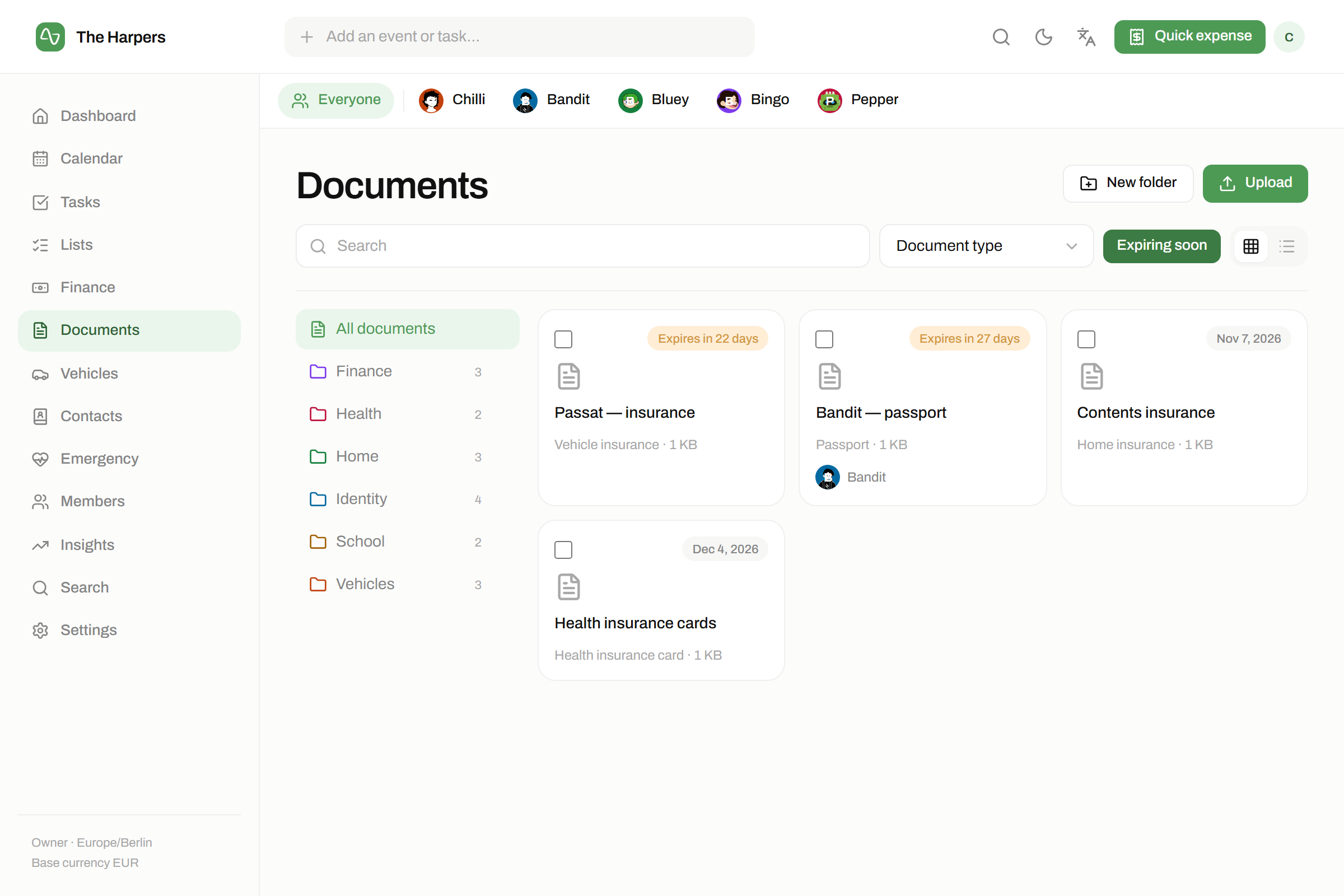Click the Quick expense button
1344x896 pixels.
1189,36
